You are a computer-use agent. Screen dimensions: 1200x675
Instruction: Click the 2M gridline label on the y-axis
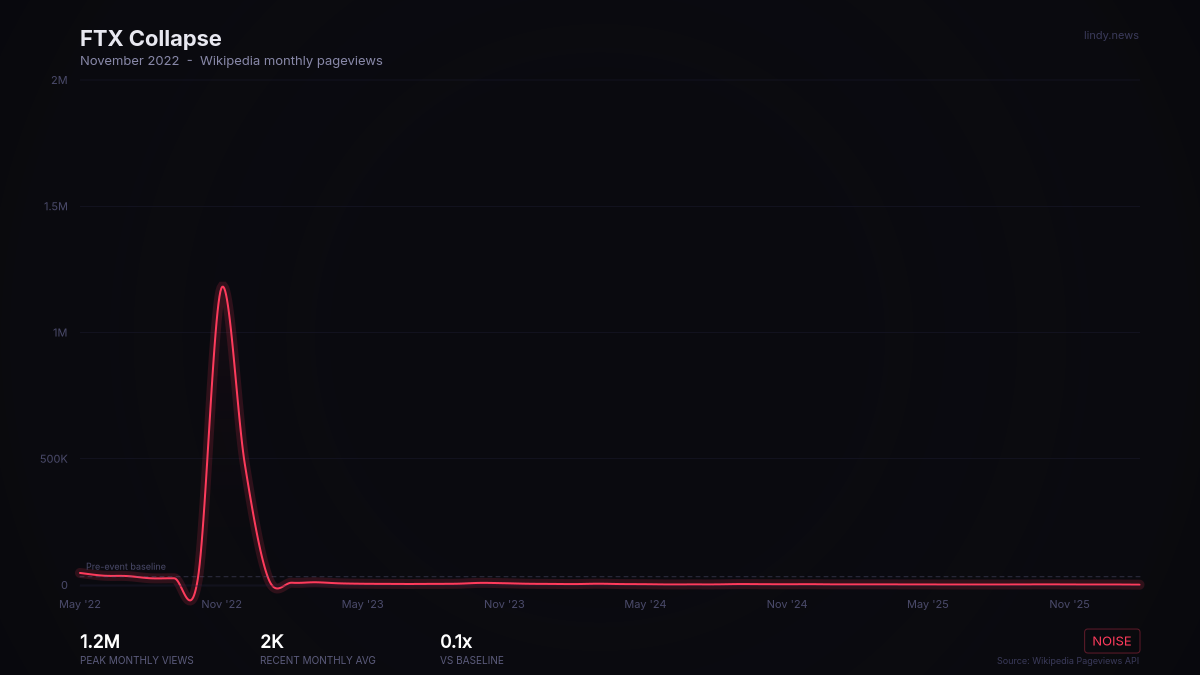(58, 80)
